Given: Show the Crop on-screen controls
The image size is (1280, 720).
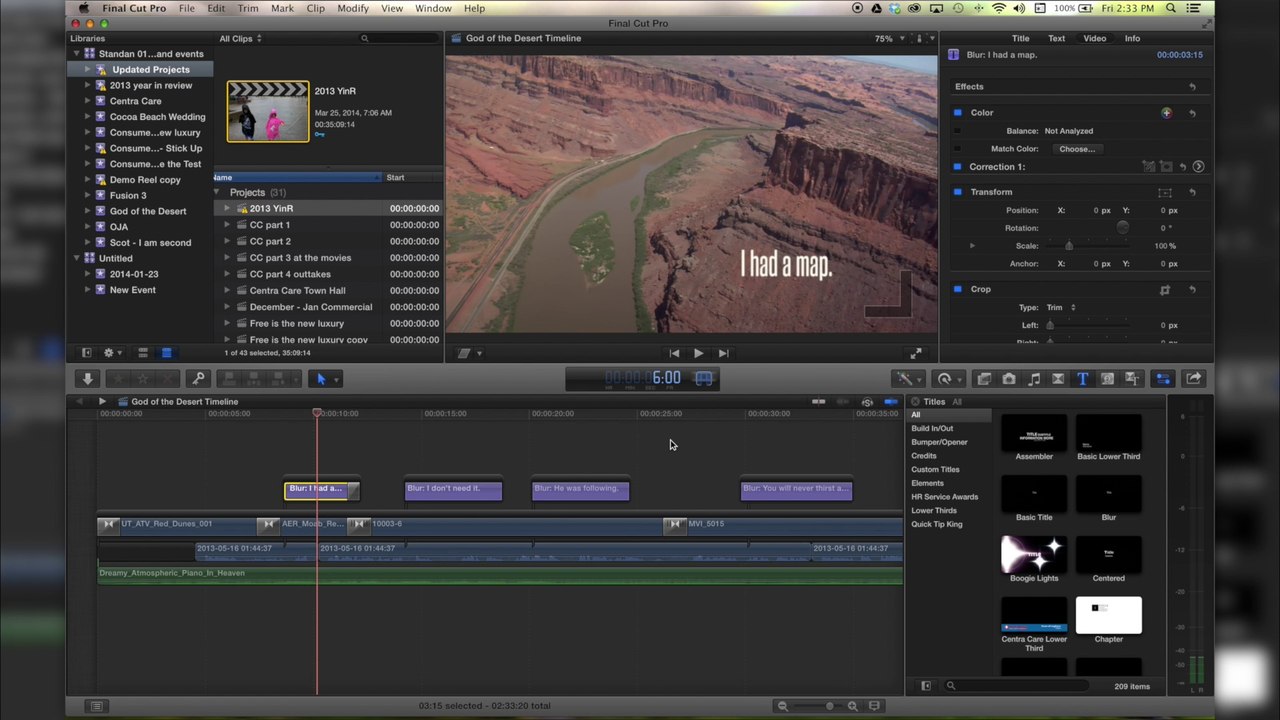Looking at the screenshot, I should pos(1165,290).
